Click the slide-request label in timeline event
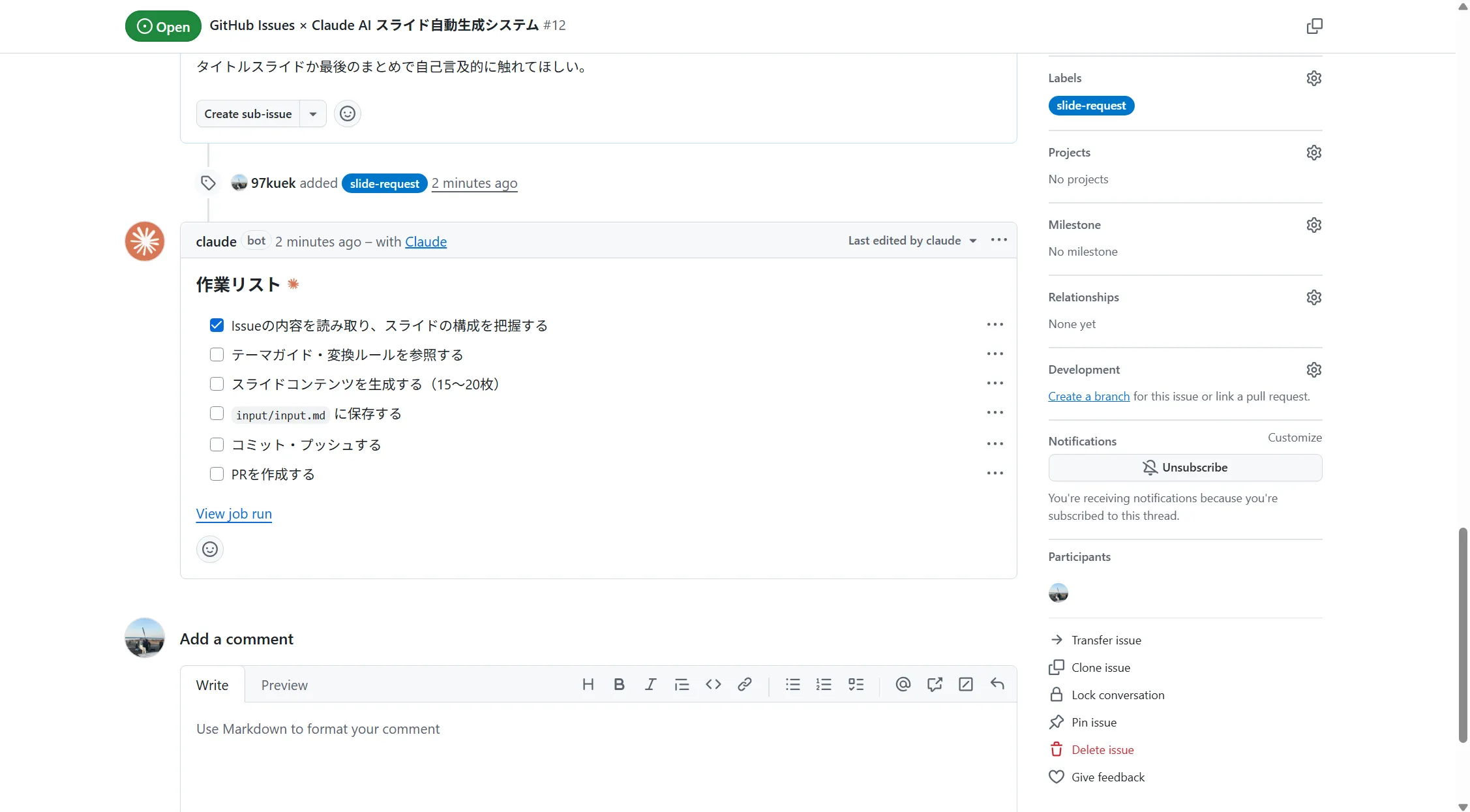 coord(384,183)
